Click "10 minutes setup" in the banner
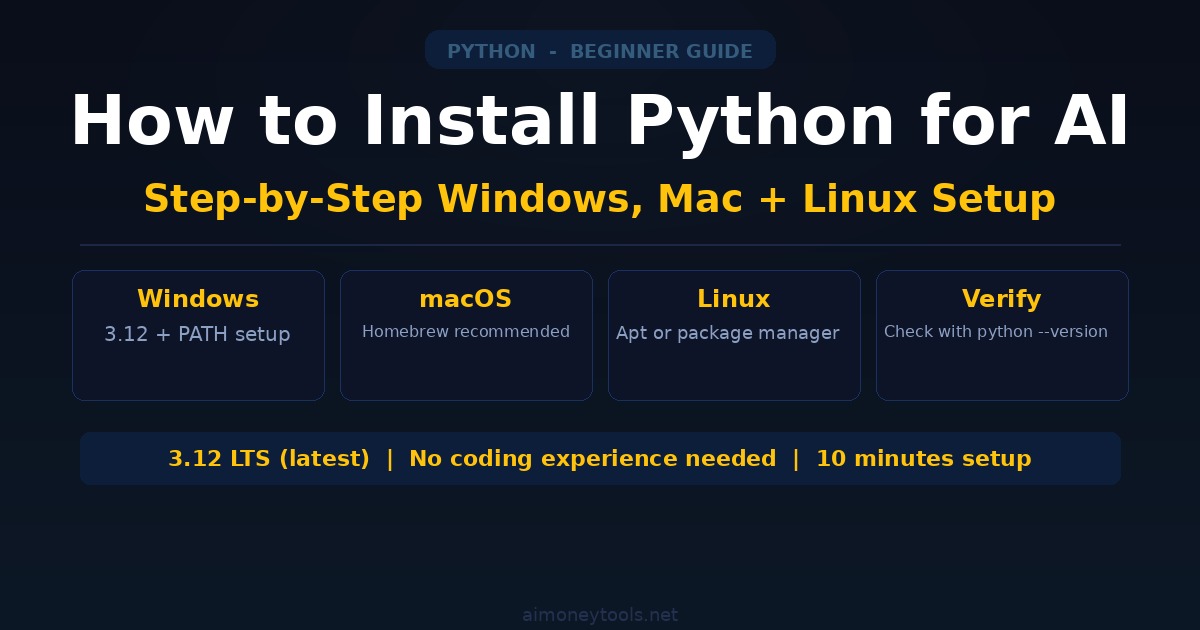Image resolution: width=1200 pixels, height=630 pixels. click(x=923, y=459)
